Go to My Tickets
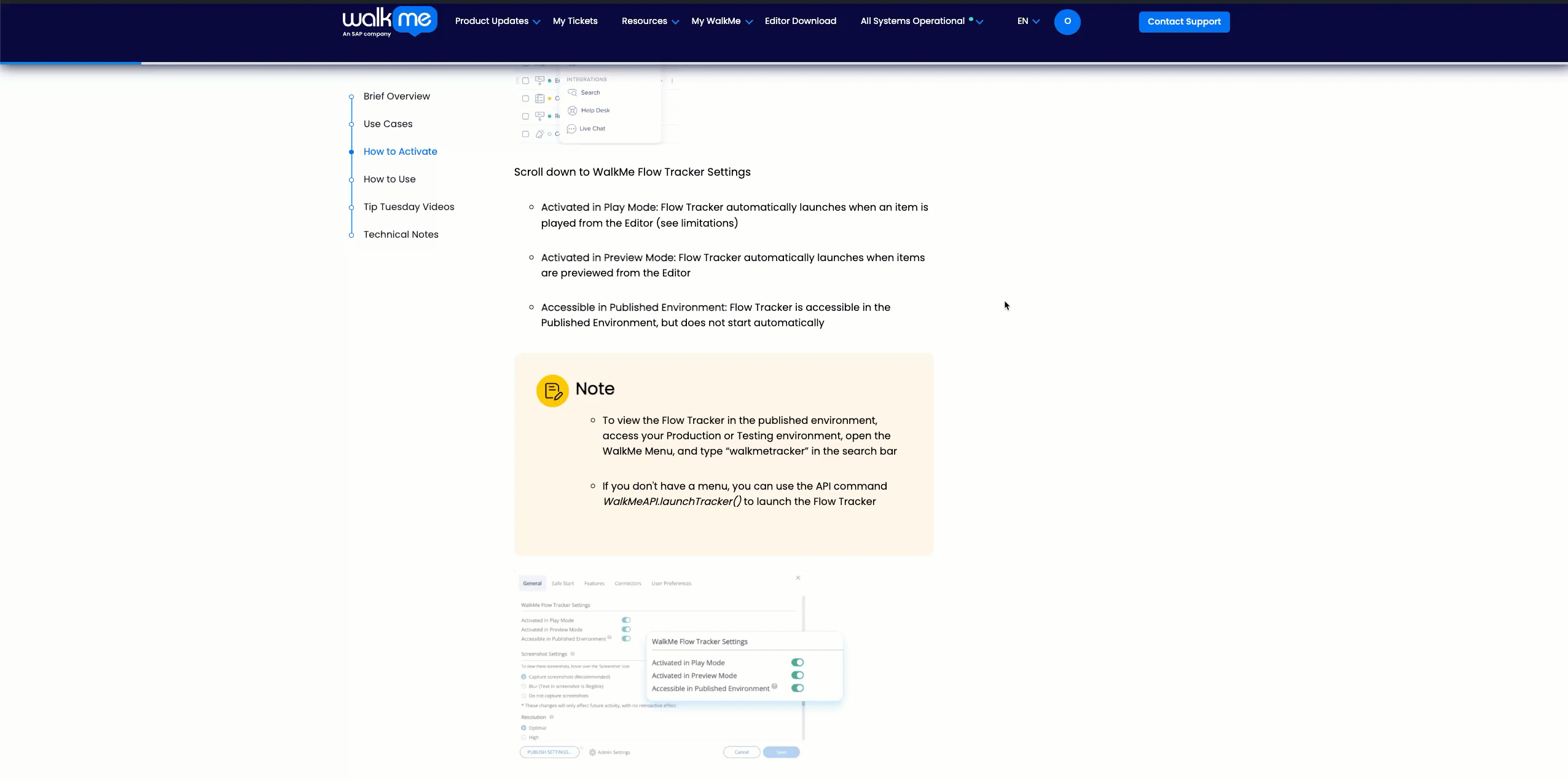 click(x=575, y=21)
